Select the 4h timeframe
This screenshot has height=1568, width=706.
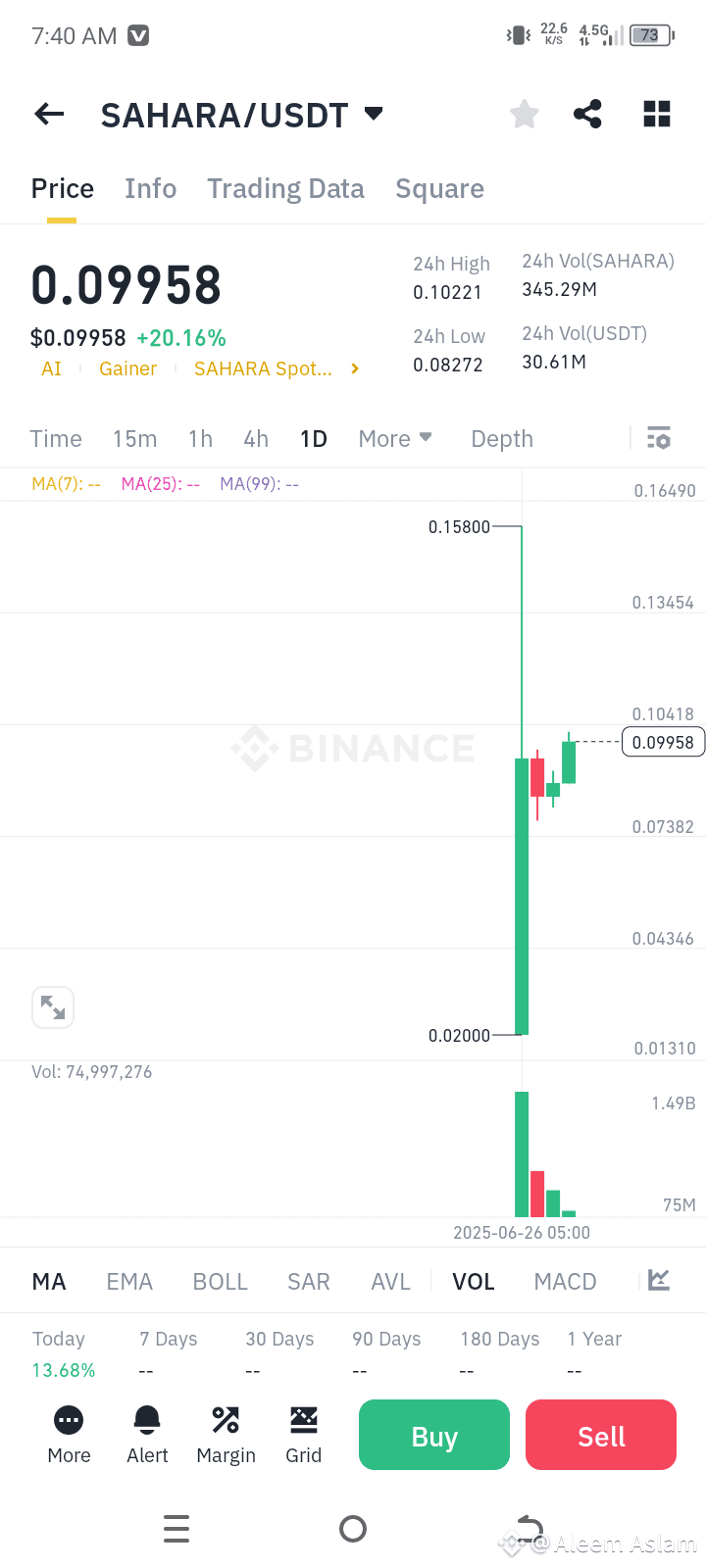pos(256,439)
